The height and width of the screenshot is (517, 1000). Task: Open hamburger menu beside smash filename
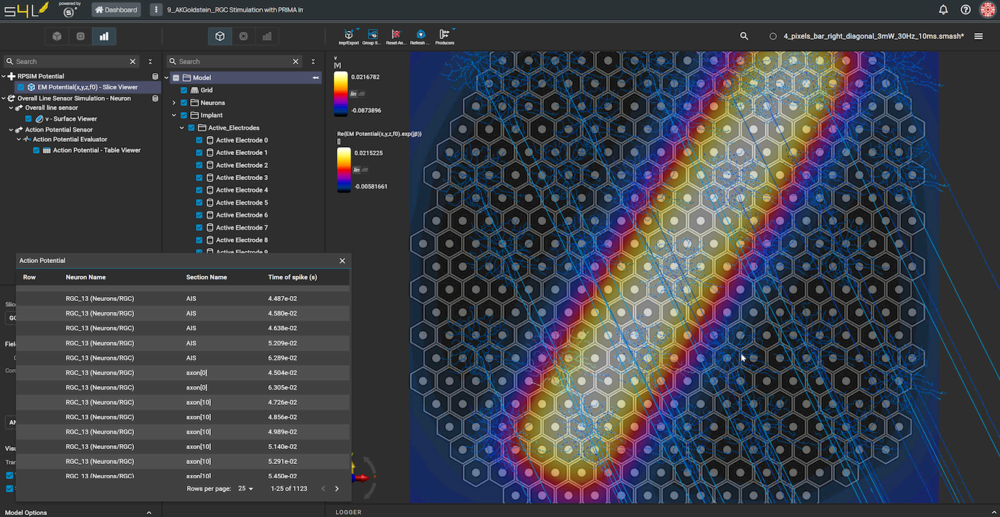pos(978,36)
